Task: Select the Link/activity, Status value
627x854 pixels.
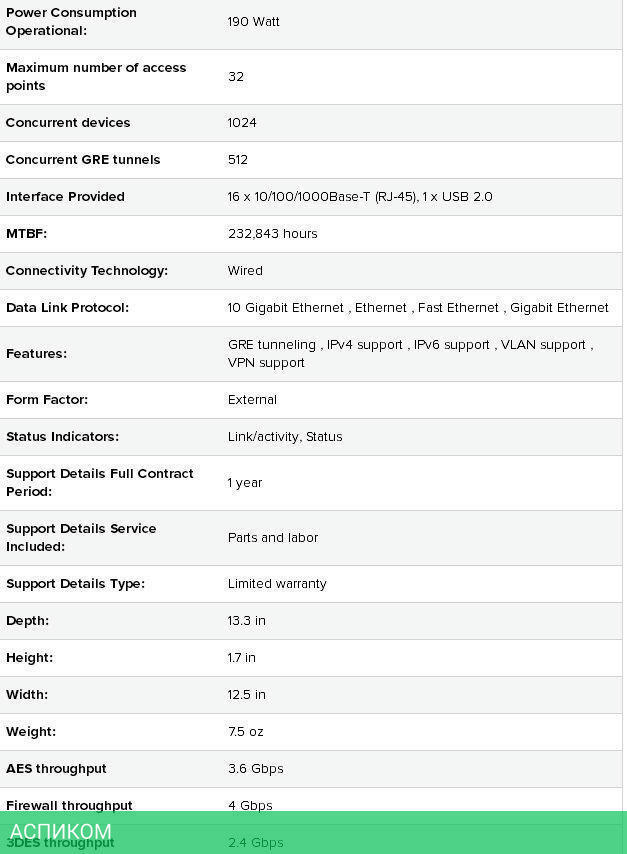Action: tap(285, 437)
